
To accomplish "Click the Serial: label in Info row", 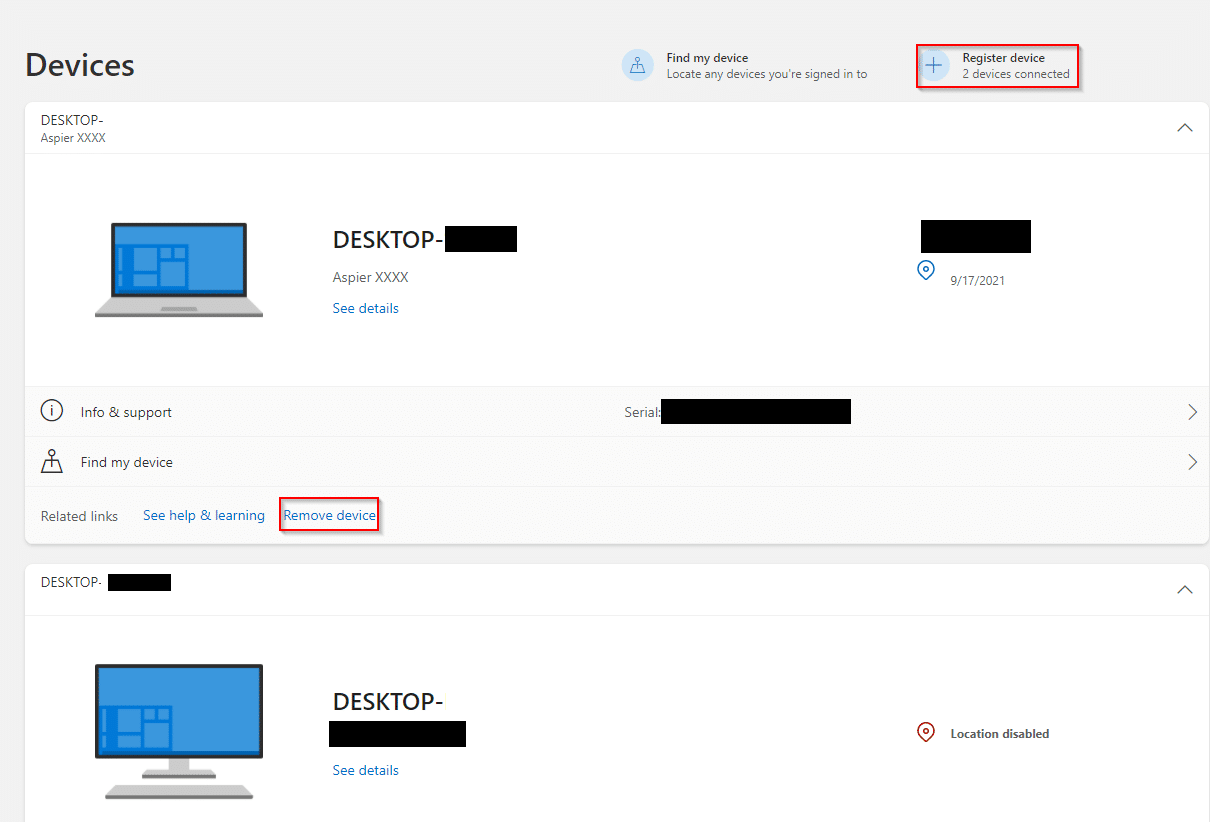I will (x=642, y=412).
